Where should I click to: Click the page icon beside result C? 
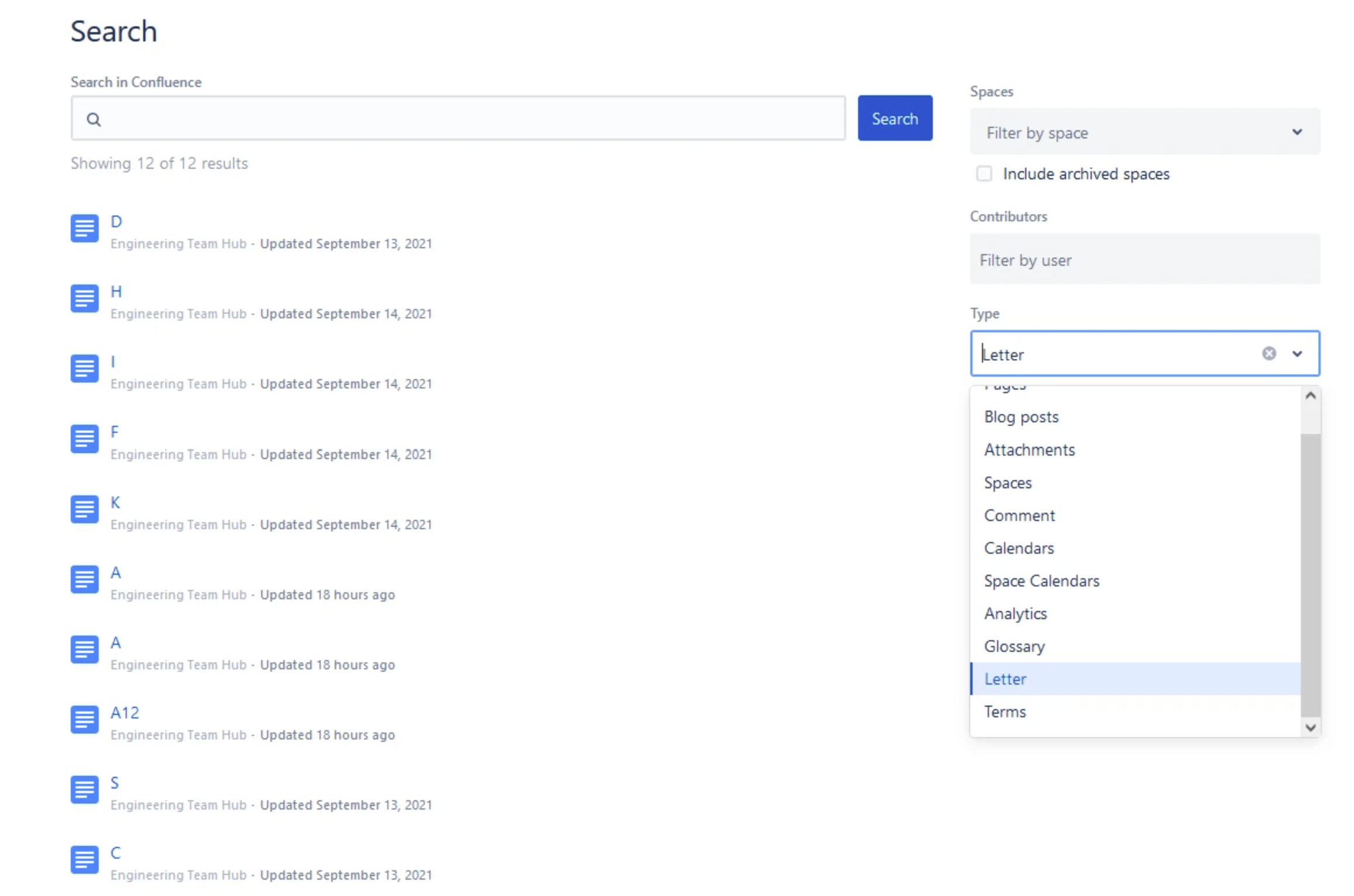84,860
